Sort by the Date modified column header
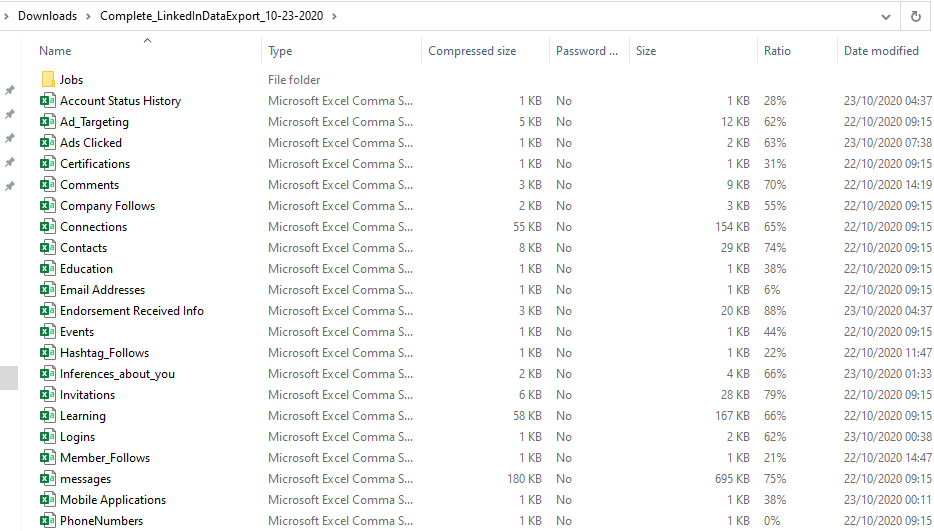This screenshot has width=934, height=531. pyautogui.click(x=881, y=51)
